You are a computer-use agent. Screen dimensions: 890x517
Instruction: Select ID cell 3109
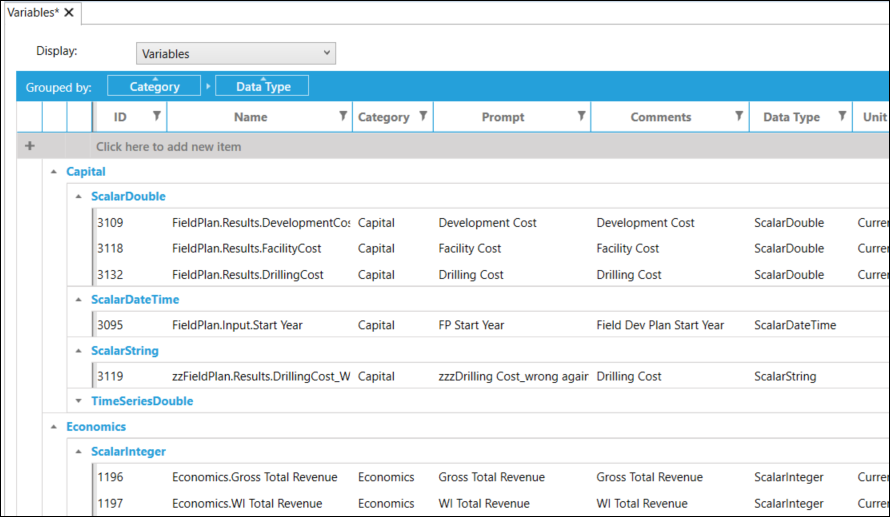point(110,222)
